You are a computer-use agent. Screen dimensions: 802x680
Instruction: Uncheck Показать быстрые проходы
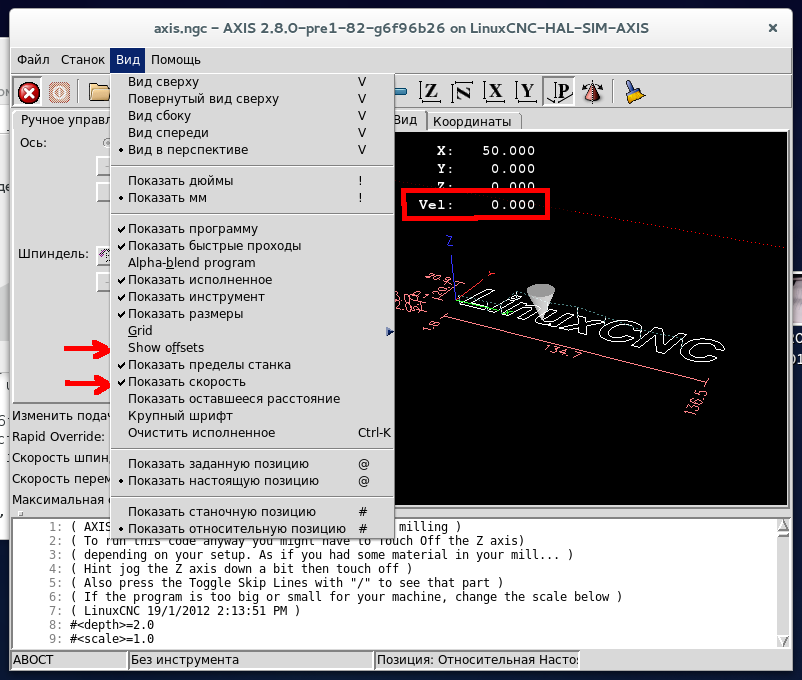click(x=253, y=246)
